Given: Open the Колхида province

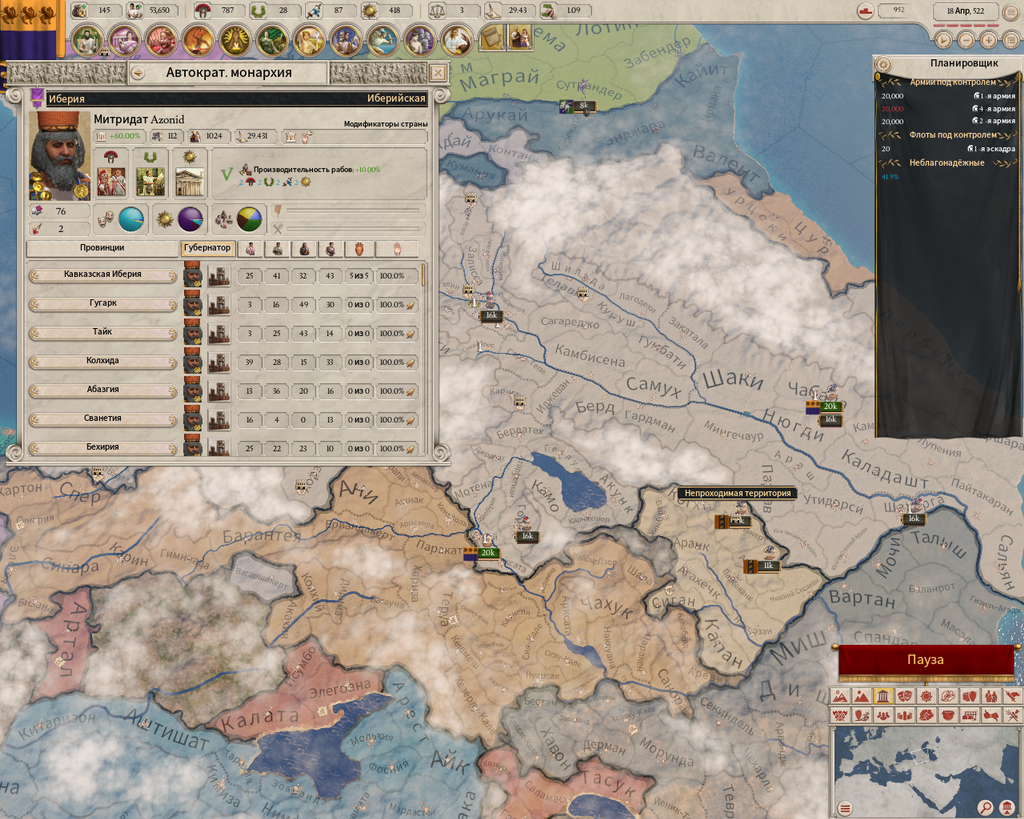Looking at the screenshot, I should pyautogui.click(x=103, y=361).
